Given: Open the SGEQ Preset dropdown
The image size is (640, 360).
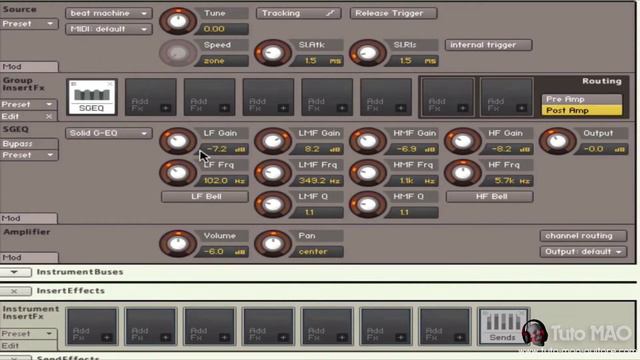Looking at the screenshot, I should (28, 155).
